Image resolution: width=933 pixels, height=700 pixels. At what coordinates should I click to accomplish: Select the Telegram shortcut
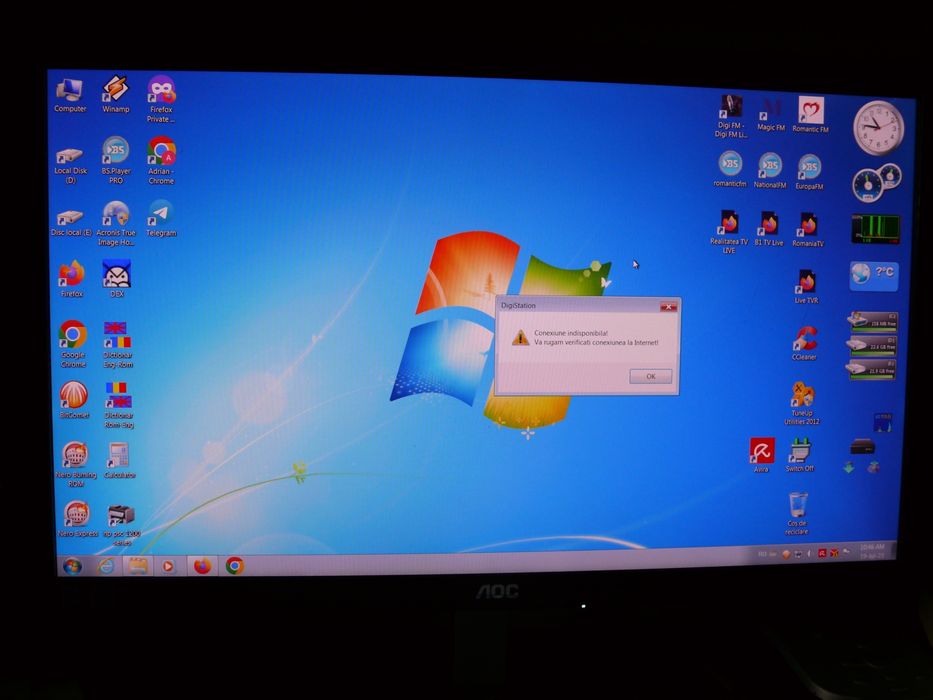click(161, 219)
